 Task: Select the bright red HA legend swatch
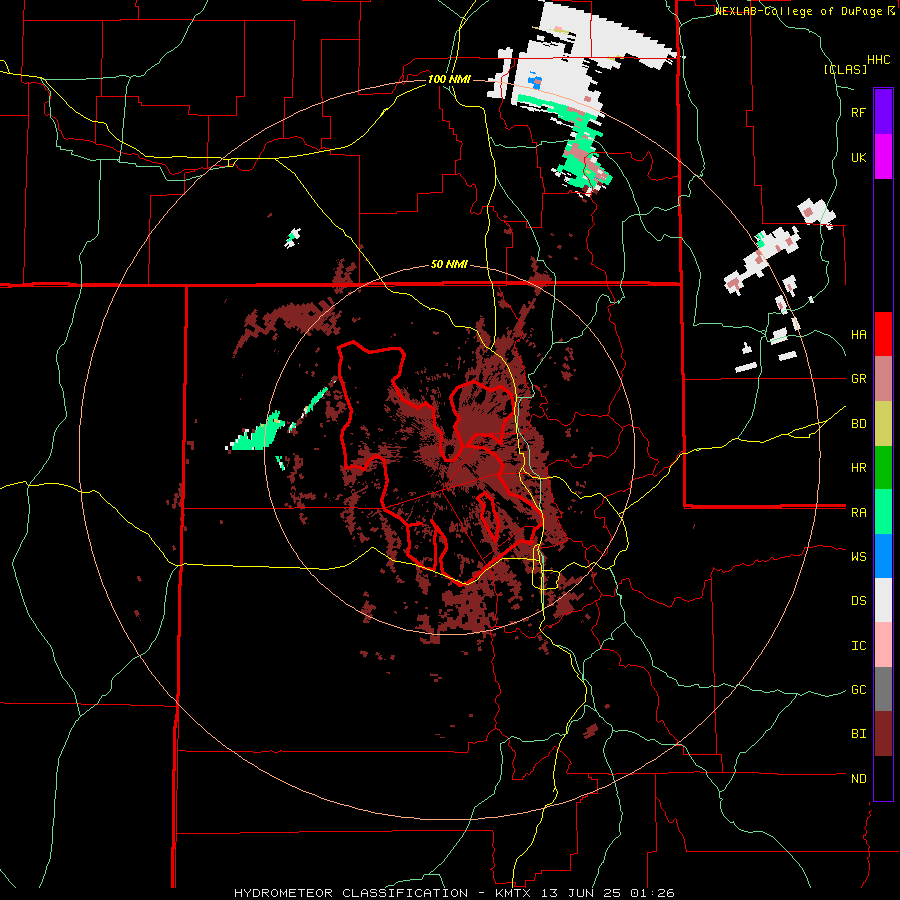point(883,334)
